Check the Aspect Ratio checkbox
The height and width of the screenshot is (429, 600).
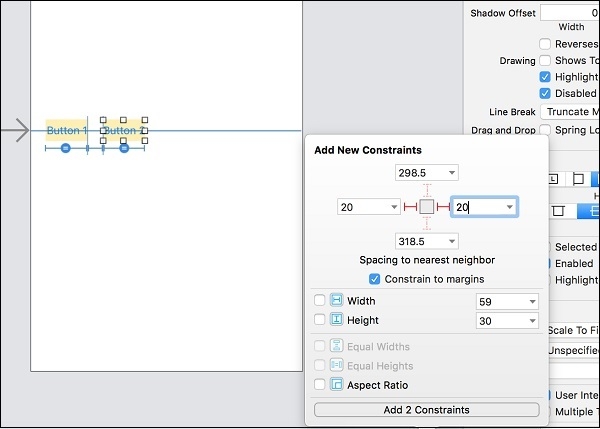[320, 385]
